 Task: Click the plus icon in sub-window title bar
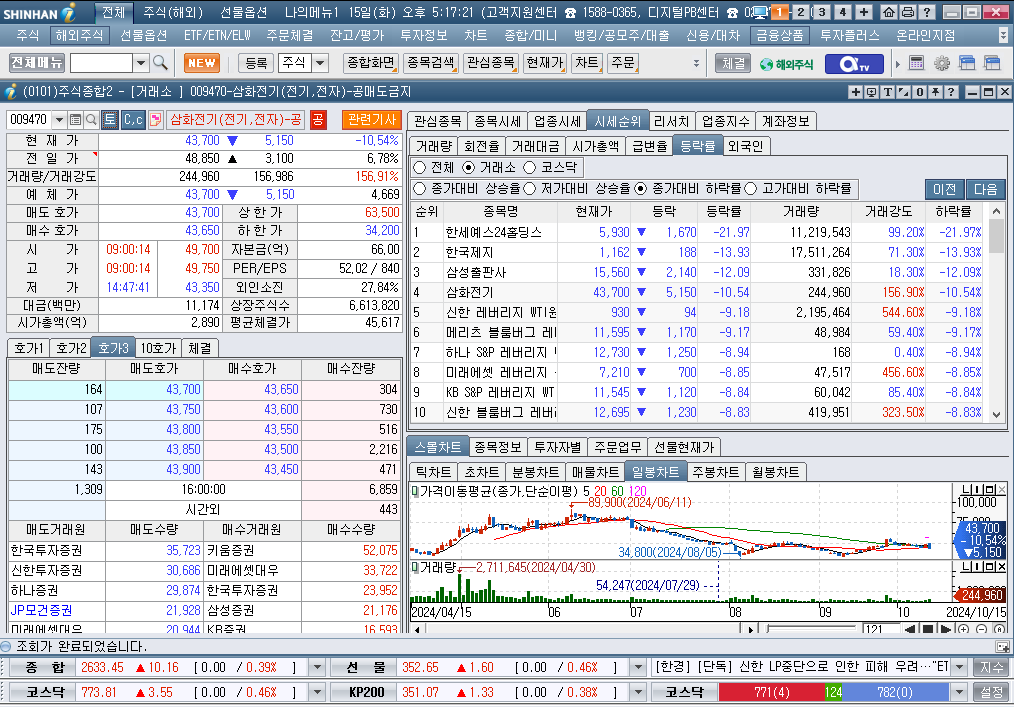tap(856, 92)
